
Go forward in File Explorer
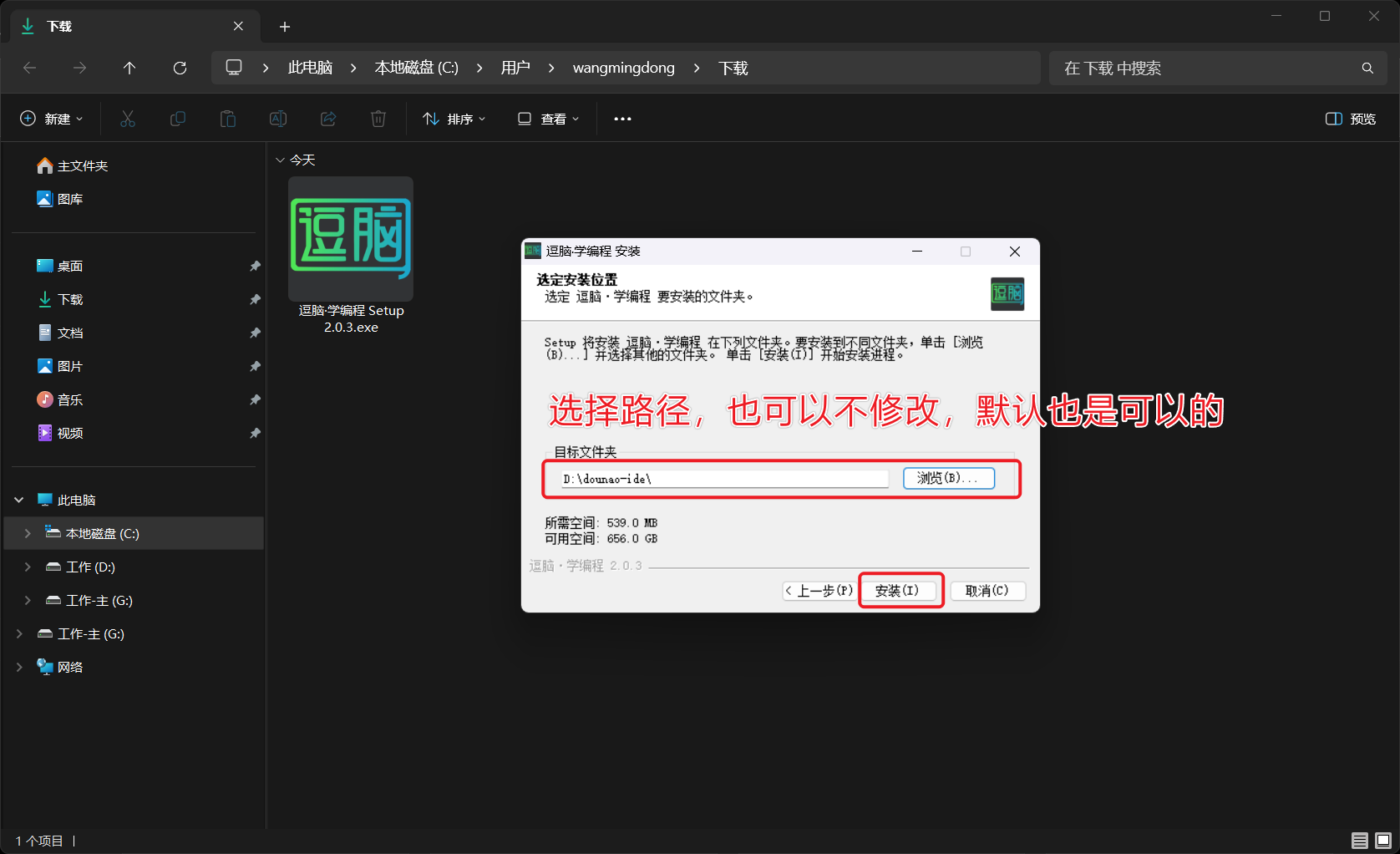[80, 68]
